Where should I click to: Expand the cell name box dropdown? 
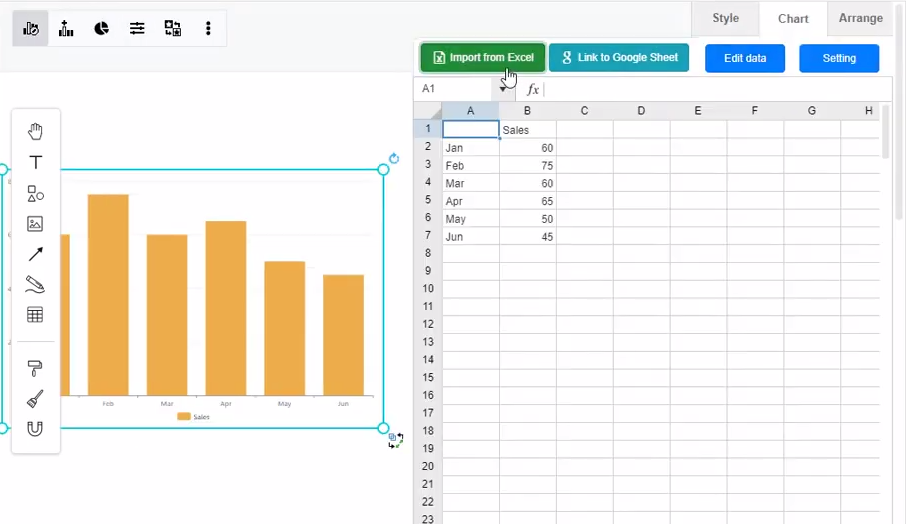[x=503, y=89]
